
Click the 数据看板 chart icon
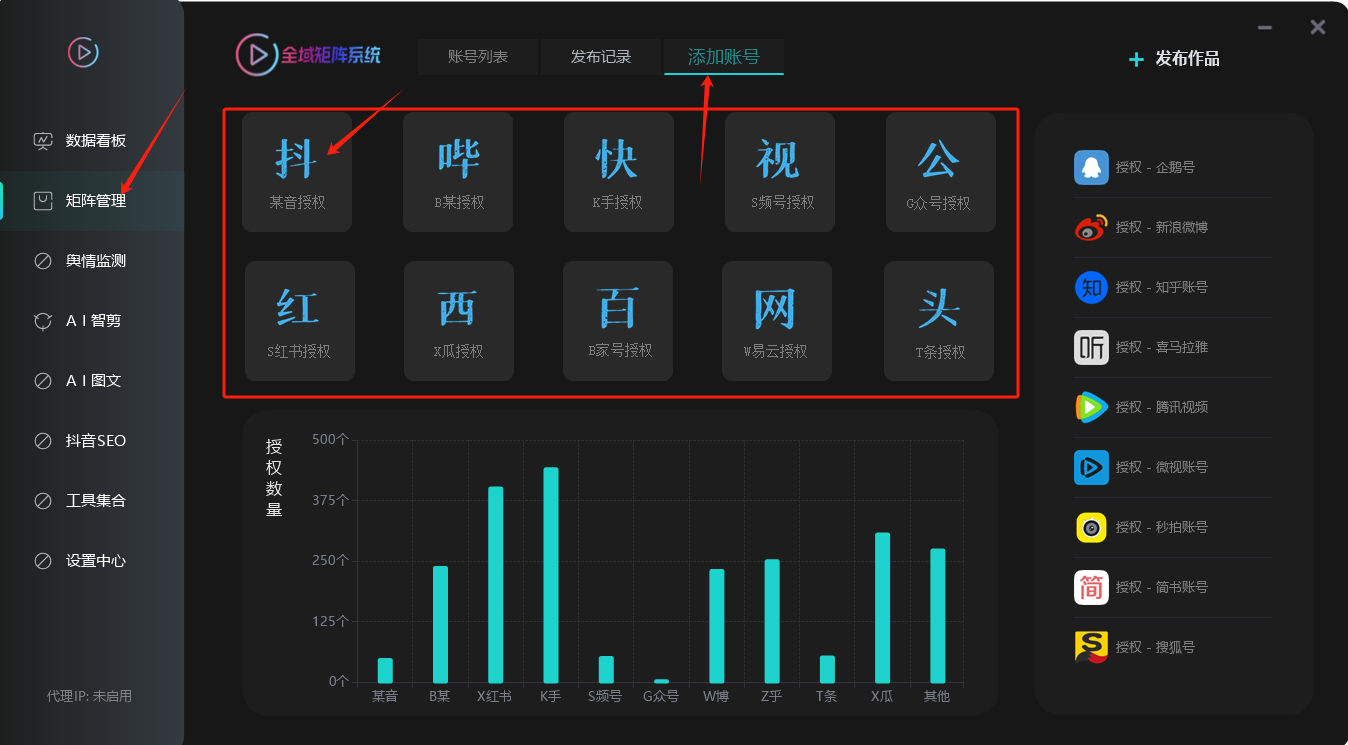tap(43, 141)
